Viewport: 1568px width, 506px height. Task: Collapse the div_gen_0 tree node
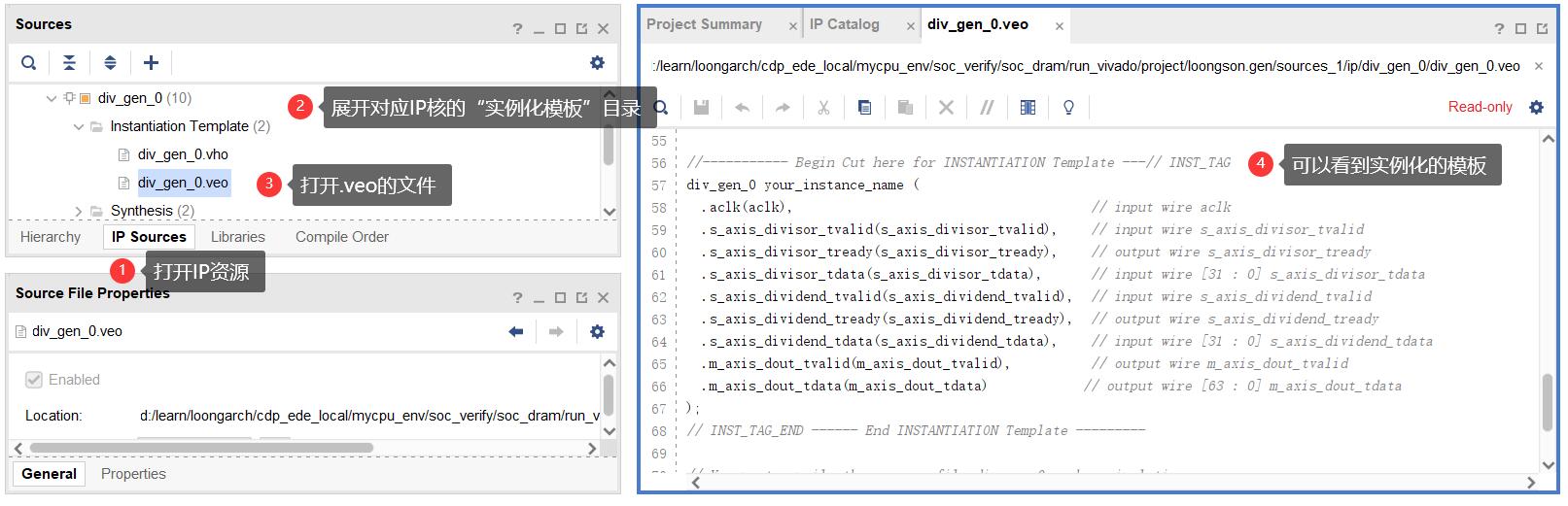[x=52, y=98]
